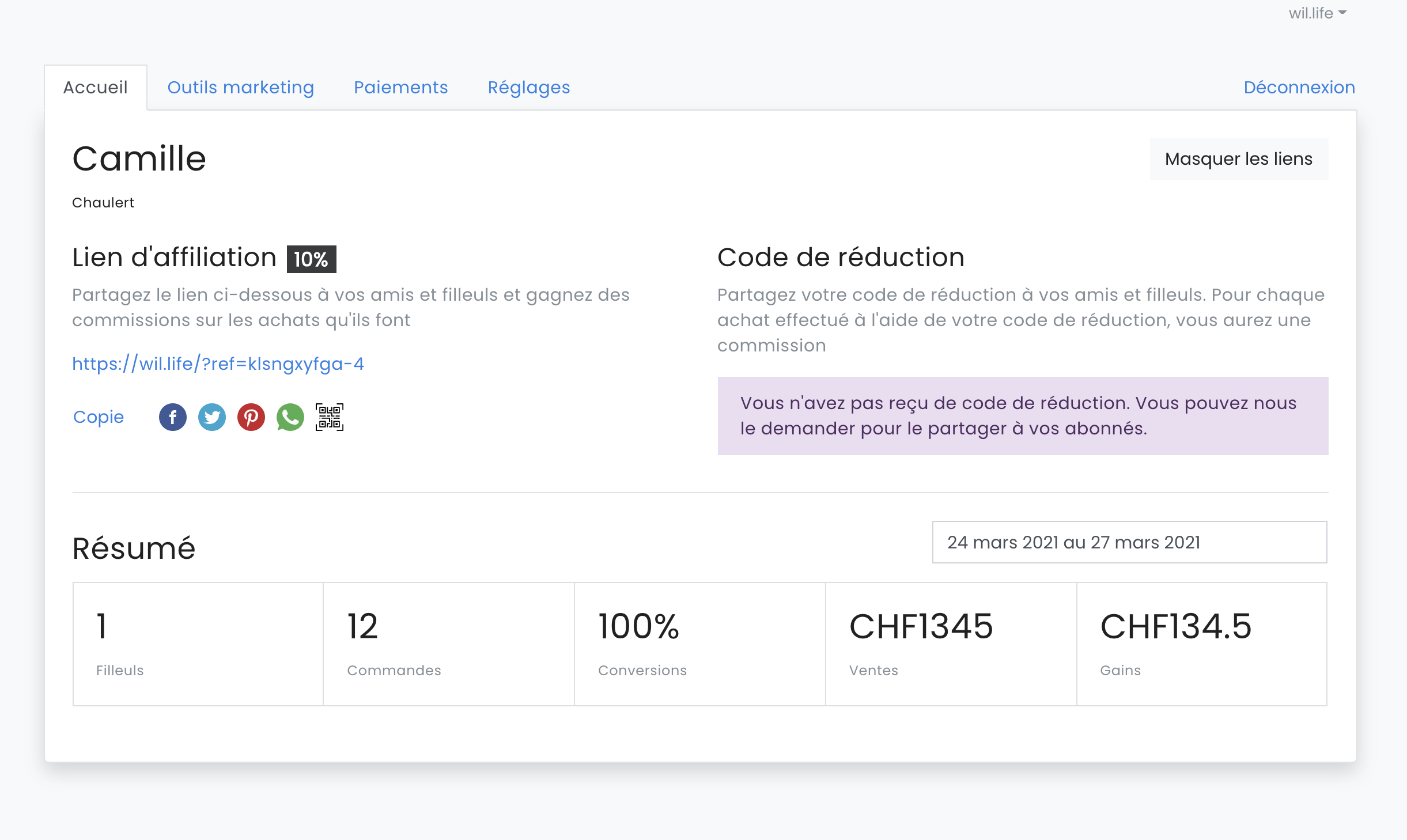Share link through WhatsApp icon
Viewport: 1407px width, 840px height.
point(290,417)
